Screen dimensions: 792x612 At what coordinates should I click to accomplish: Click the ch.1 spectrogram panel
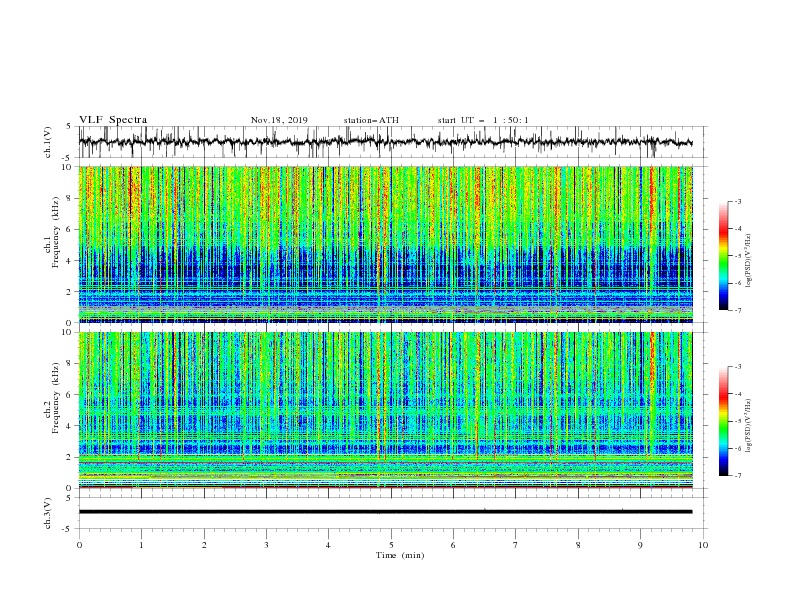385,244
